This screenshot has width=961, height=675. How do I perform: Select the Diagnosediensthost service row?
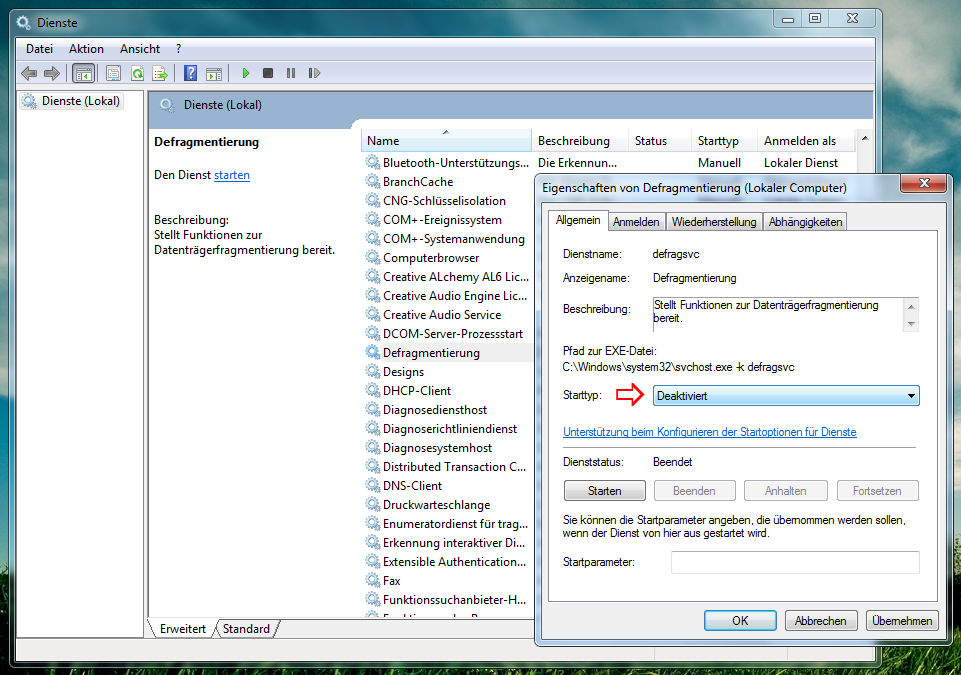[448, 409]
